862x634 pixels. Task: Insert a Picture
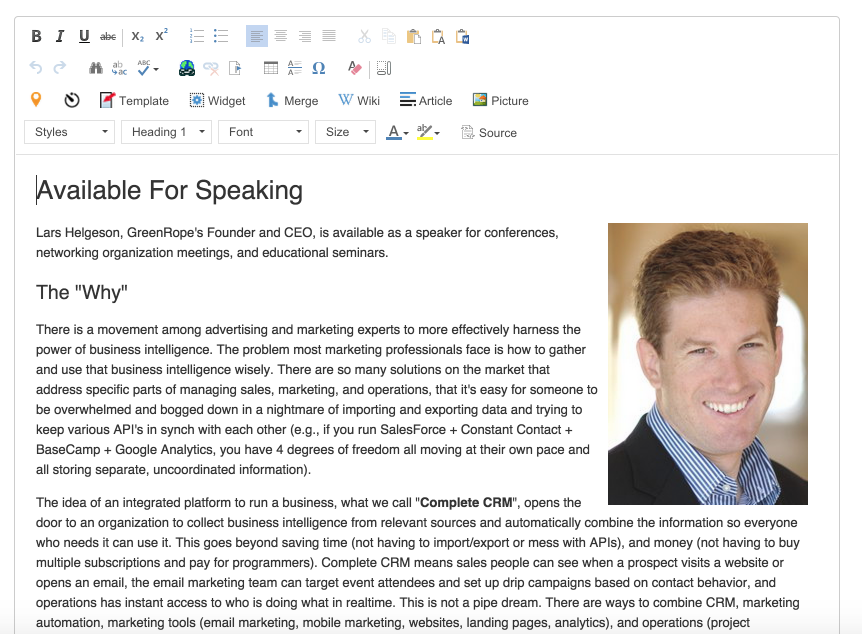click(x=501, y=101)
